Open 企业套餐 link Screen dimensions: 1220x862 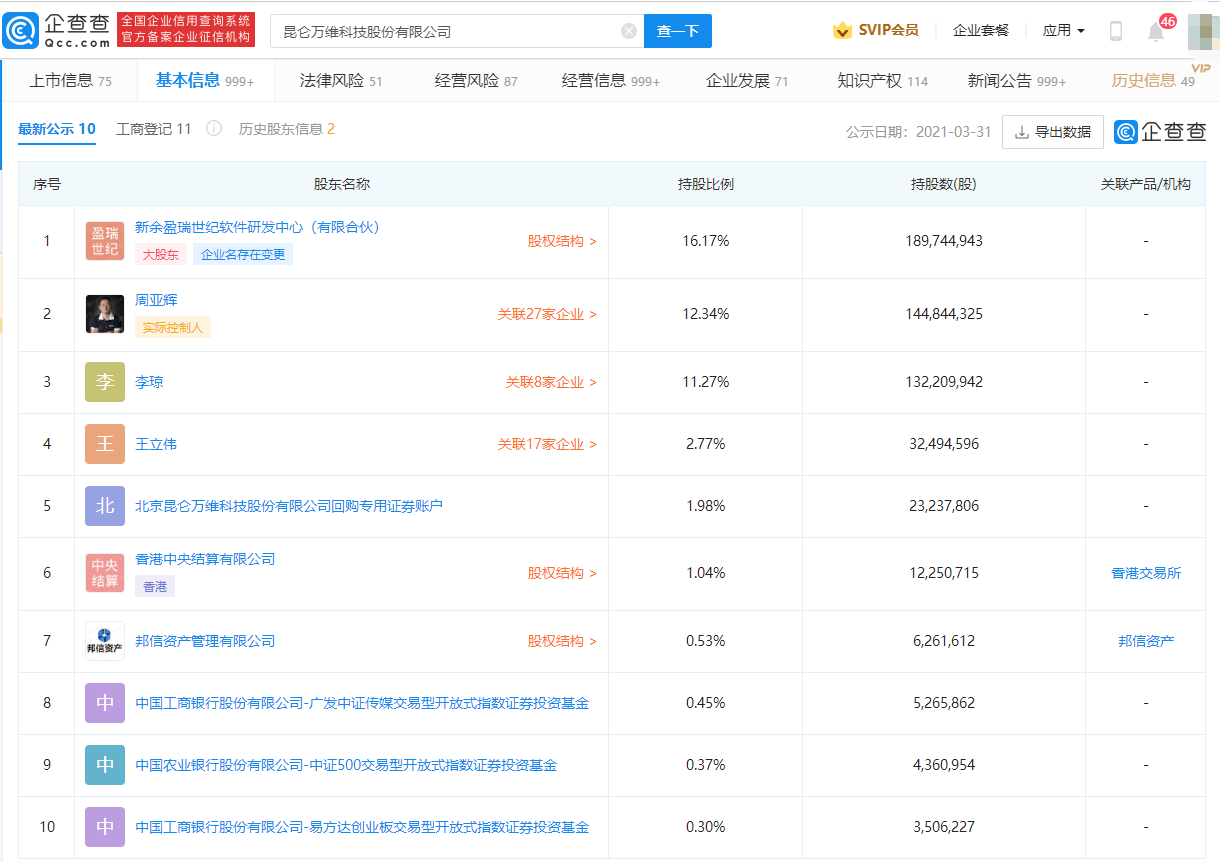(x=981, y=31)
